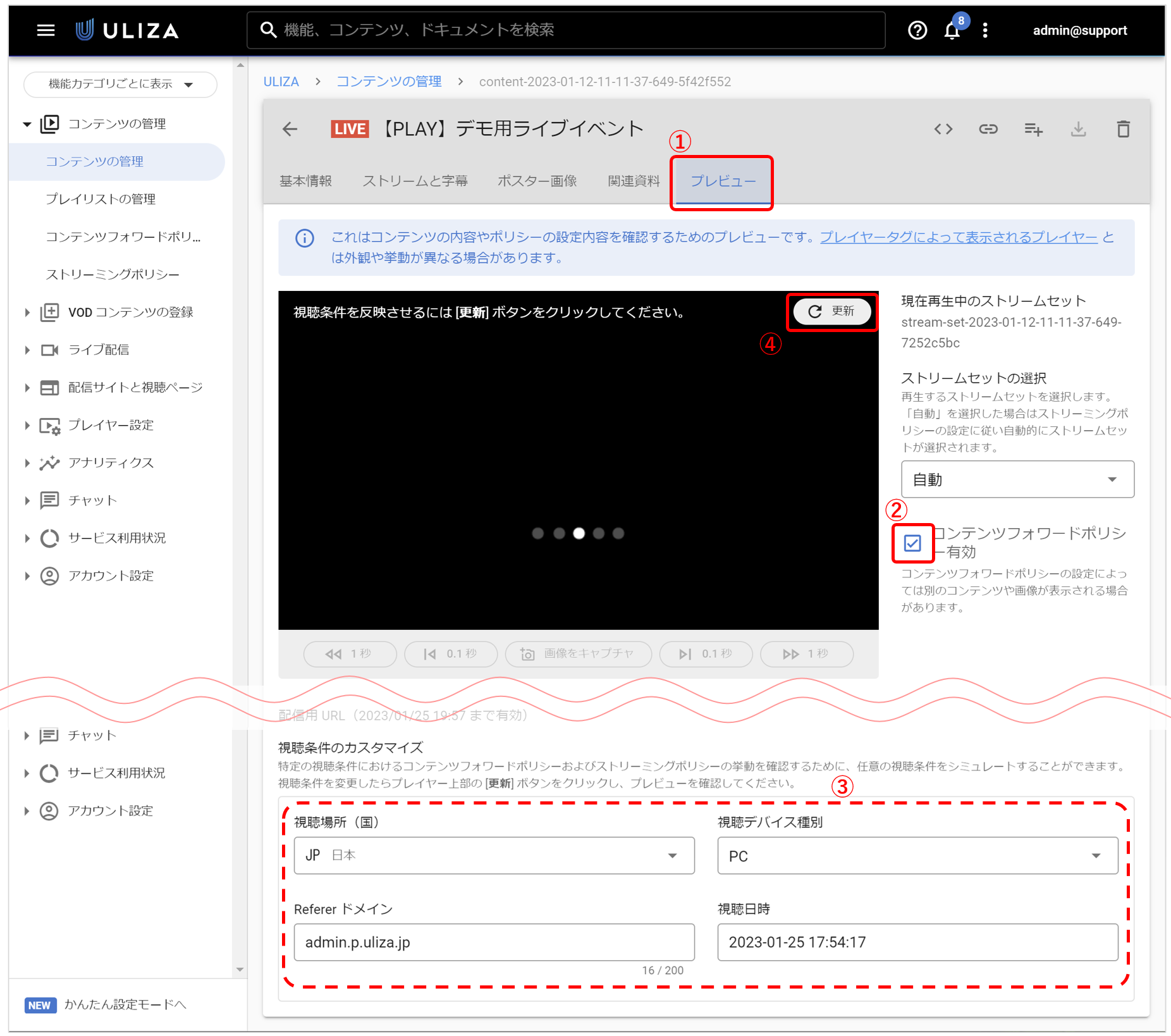
Task: Open the ポスター画像 tab
Action: click(x=536, y=181)
